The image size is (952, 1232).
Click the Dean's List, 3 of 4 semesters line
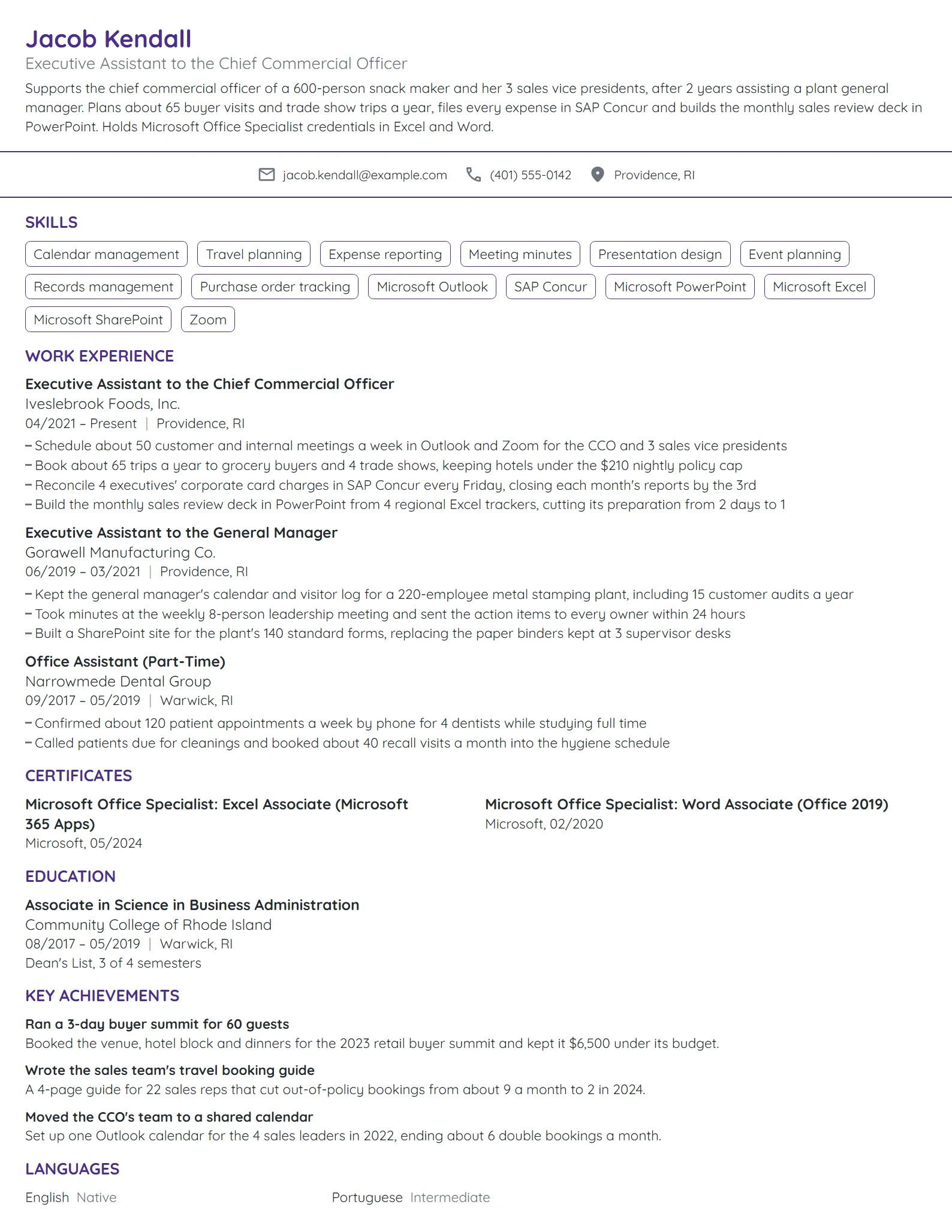113,963
